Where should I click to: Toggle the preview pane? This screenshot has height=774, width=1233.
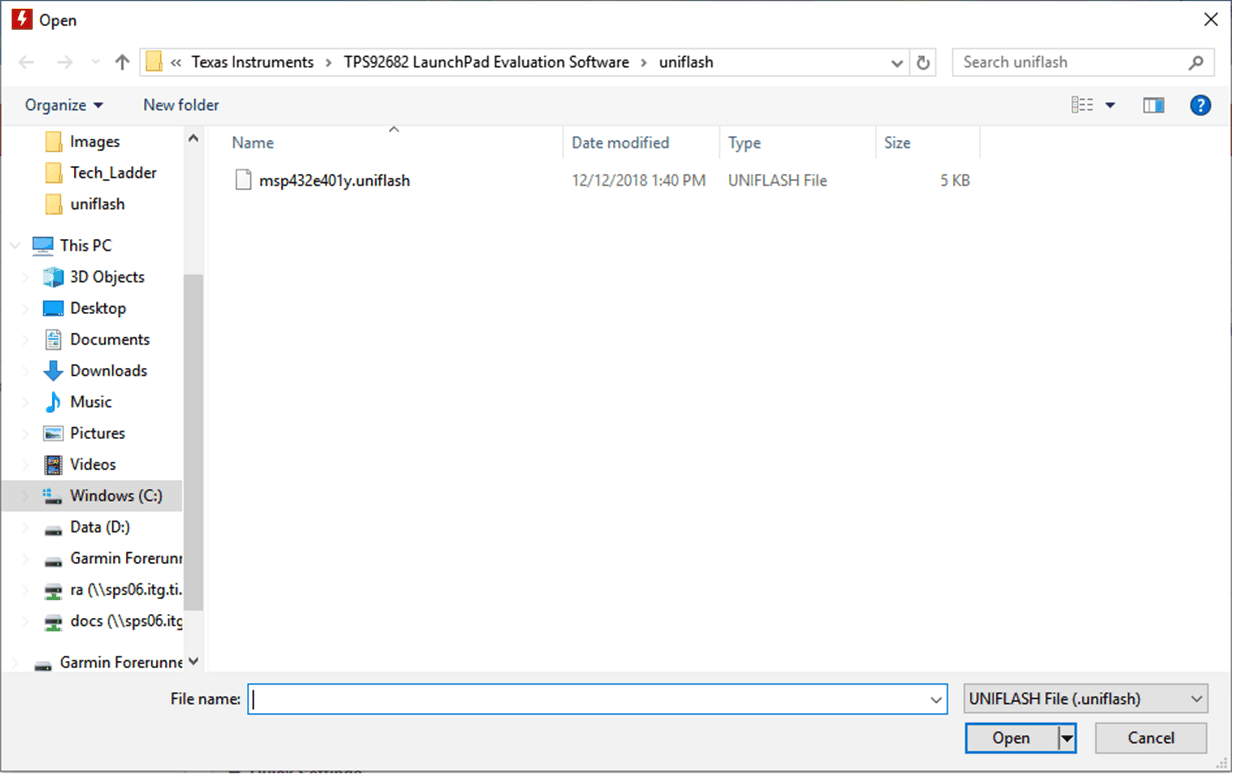click(1153, 105)
